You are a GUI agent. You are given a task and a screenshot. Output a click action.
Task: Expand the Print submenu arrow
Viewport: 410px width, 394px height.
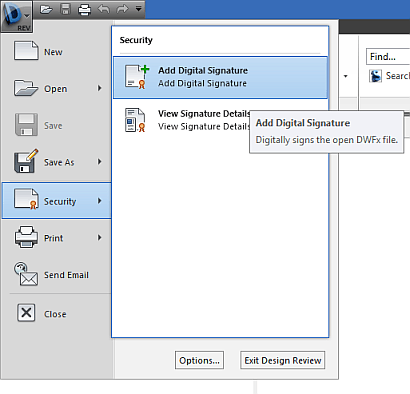coord(99,238)
